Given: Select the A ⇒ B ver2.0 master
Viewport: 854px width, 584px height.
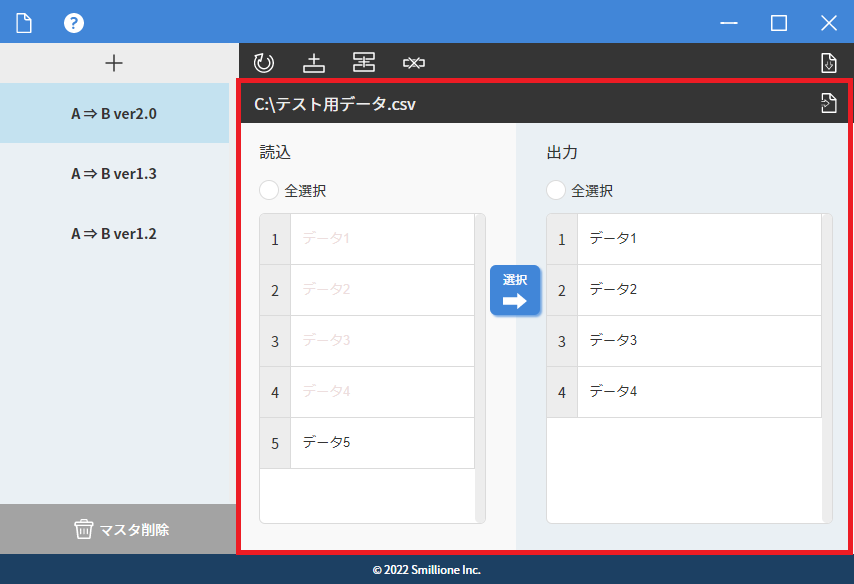Looking at the screenshot, I should 114,113.
